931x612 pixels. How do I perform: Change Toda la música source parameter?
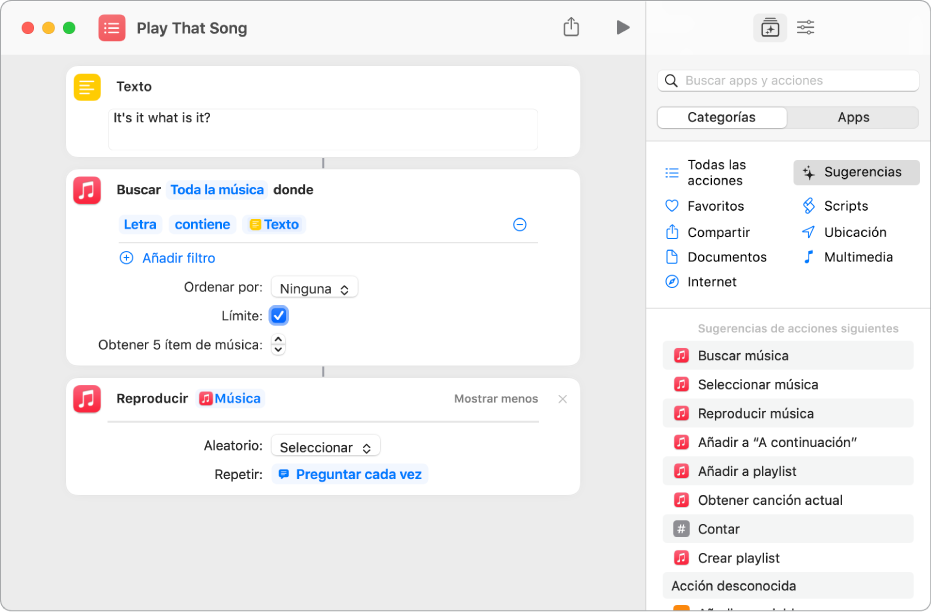217,190
